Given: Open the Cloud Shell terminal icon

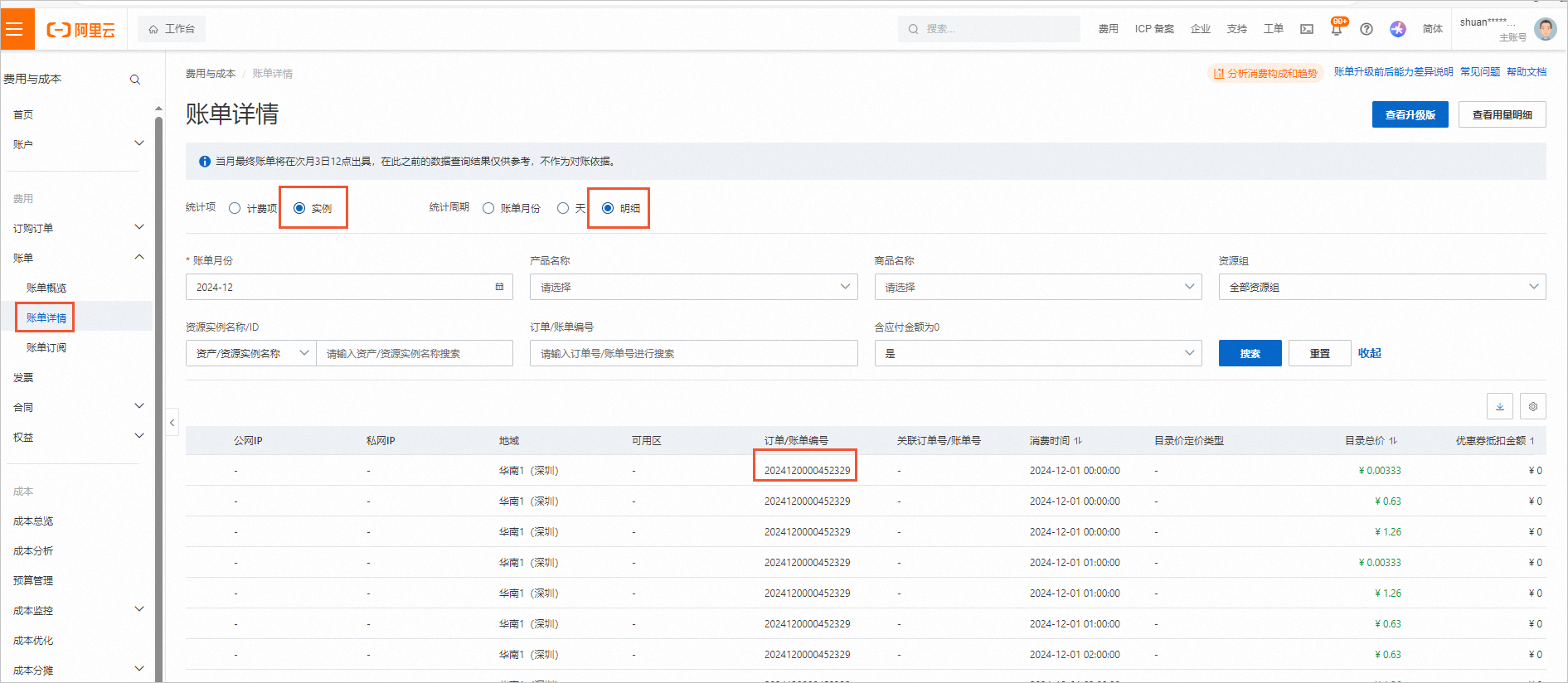Looking at the screenshot, I should (x=1307, y=29).
